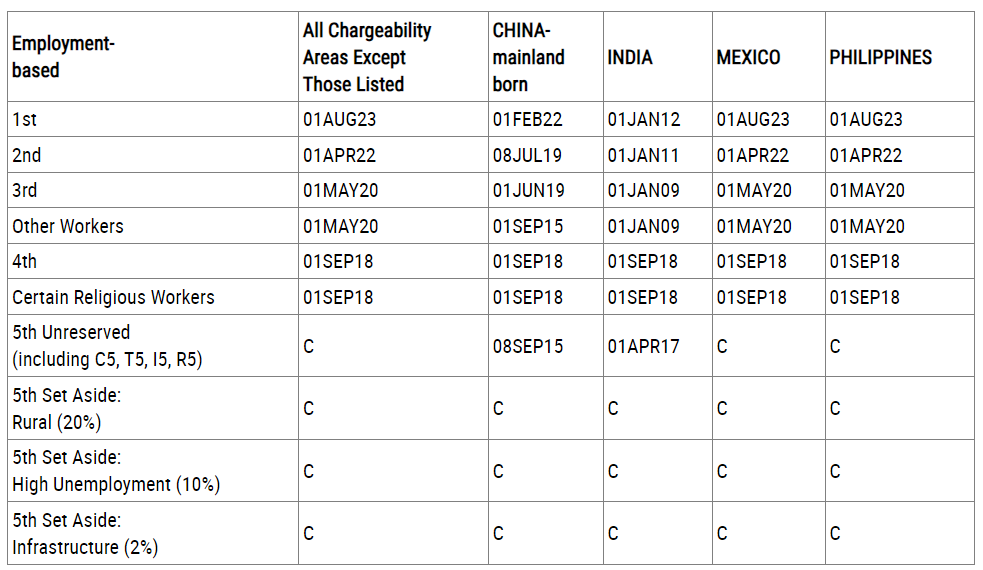Select the All Chargeability Areas header
Screen dimensions: 983x570
[367, 57]
